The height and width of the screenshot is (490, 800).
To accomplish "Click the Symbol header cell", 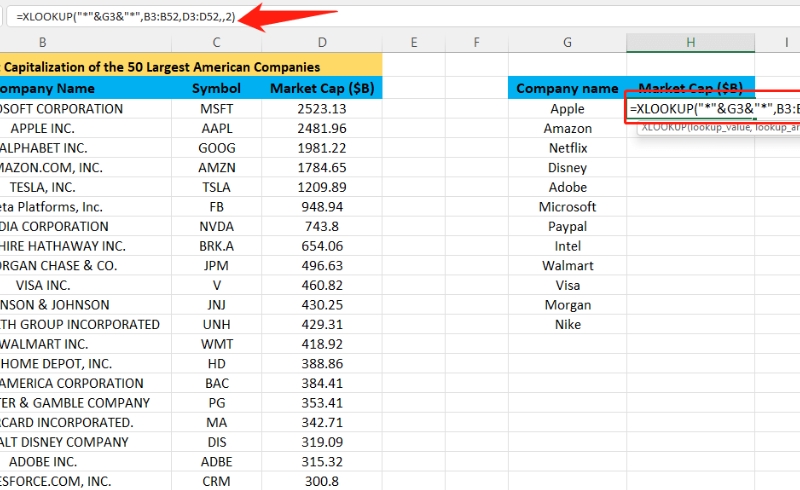I will (216, 88).
